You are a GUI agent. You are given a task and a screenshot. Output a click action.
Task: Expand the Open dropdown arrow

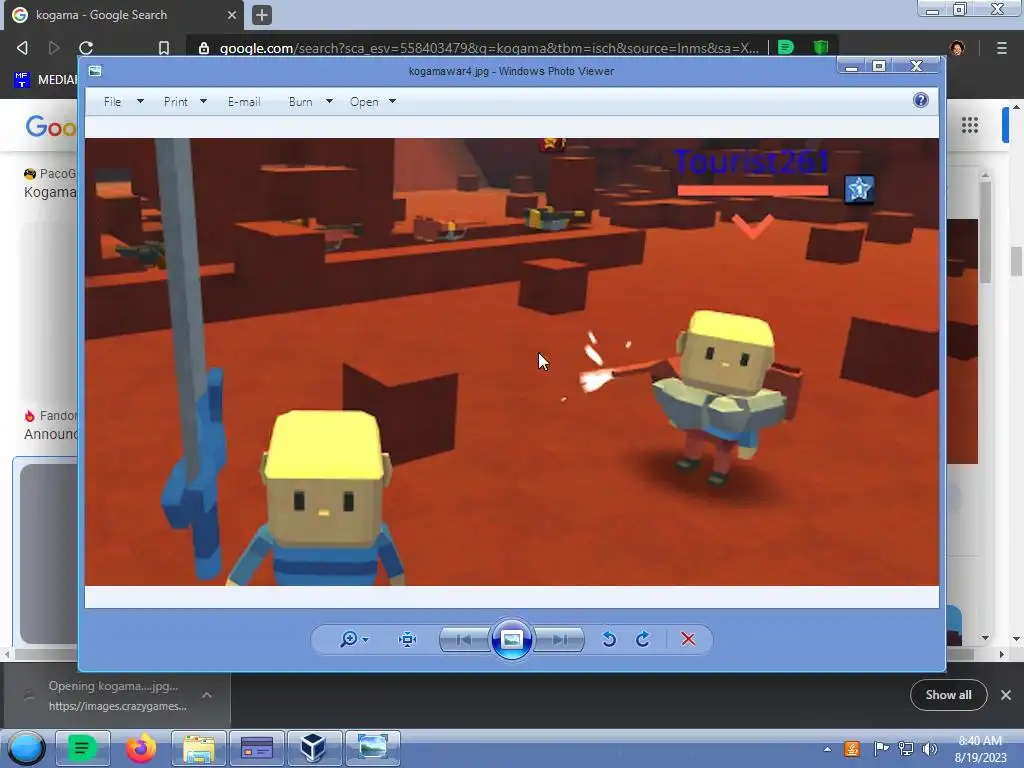[x=392, y=101]
